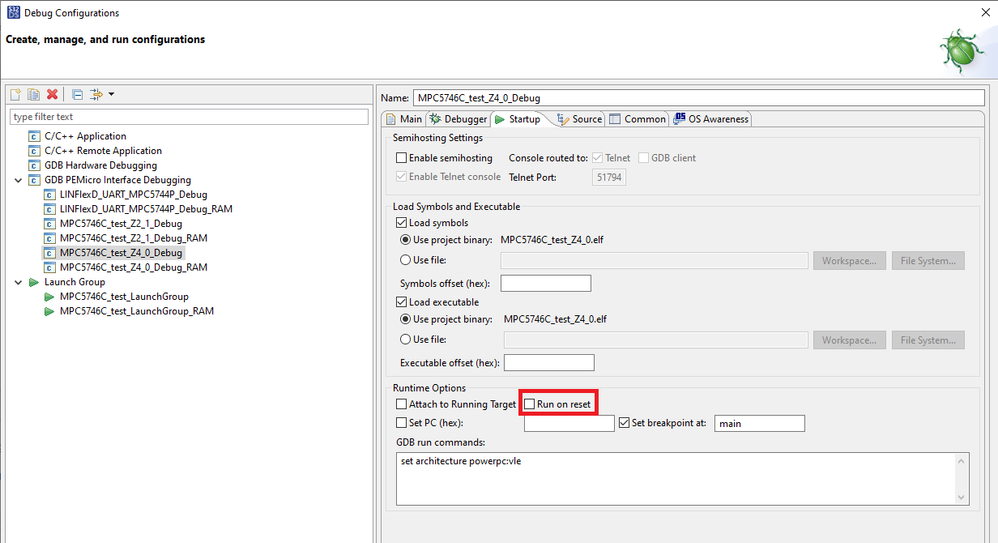Select LINFlexD_UART_MPC5744P_Debug configuration
The height and width of the screenshot is (543, 998).
point(133,195)
